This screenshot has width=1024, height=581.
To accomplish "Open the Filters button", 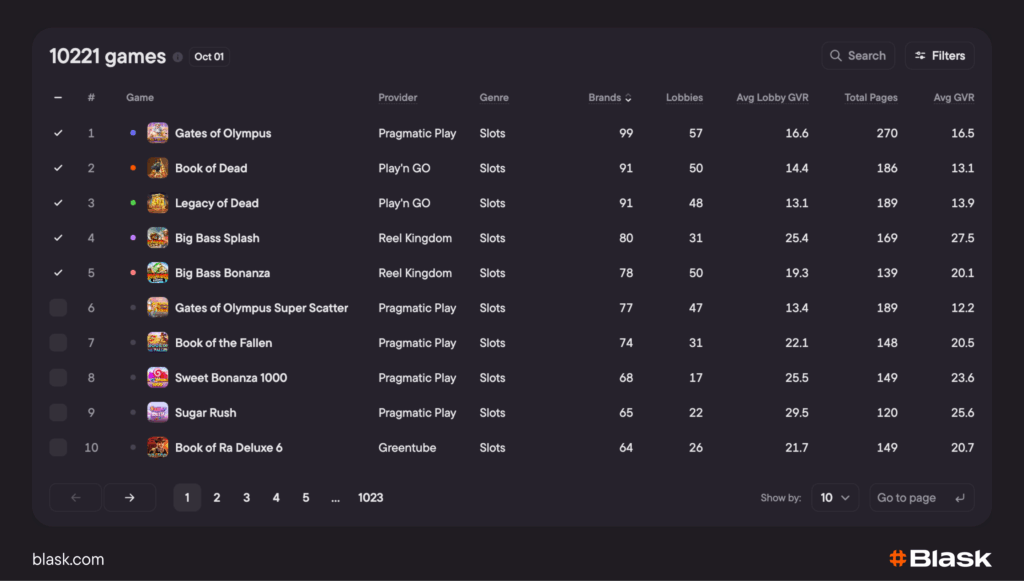I will tap(939, 56).
